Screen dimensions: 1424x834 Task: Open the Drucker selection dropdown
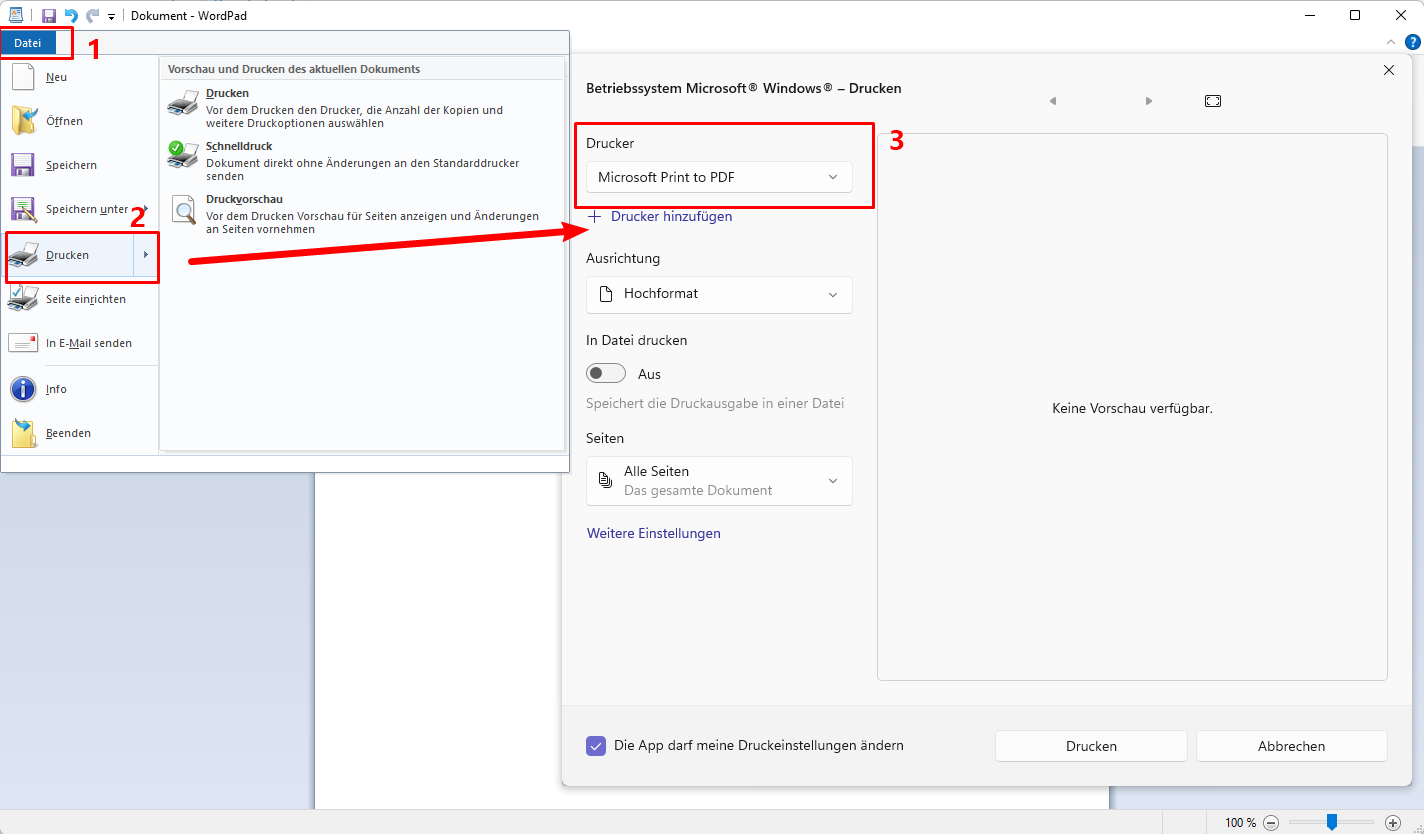coord(719,177)
